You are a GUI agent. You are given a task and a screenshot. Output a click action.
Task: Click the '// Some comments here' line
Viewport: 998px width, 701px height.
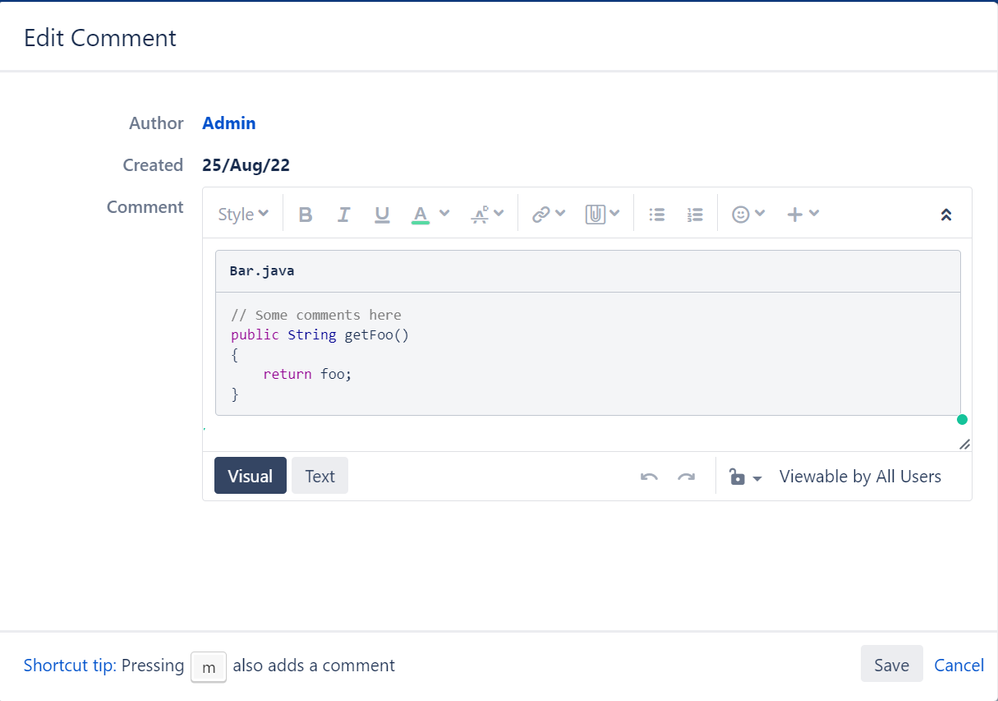click(316, 315)
